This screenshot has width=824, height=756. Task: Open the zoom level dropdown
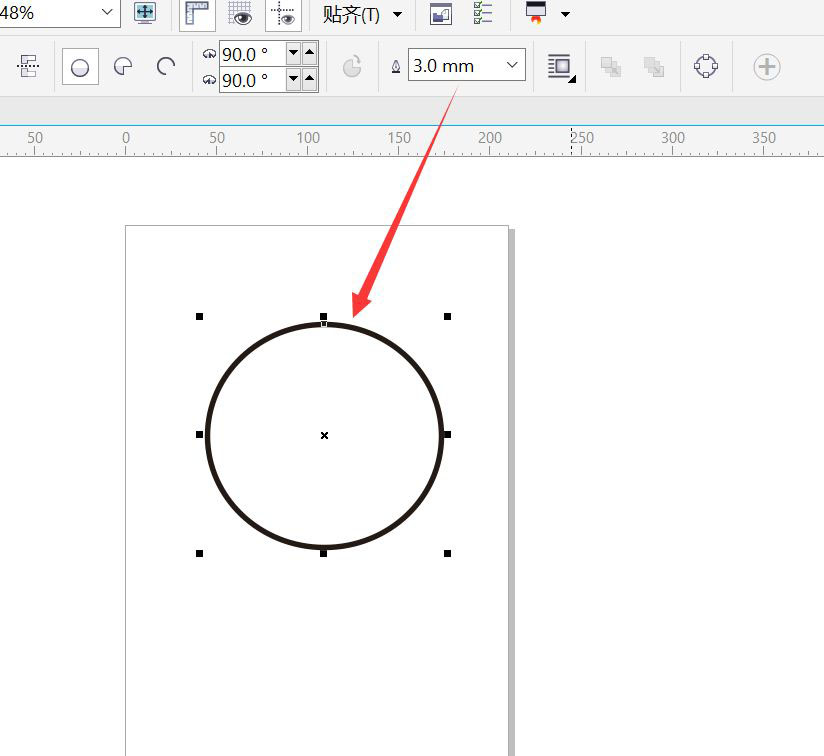(x=107, y=12)
